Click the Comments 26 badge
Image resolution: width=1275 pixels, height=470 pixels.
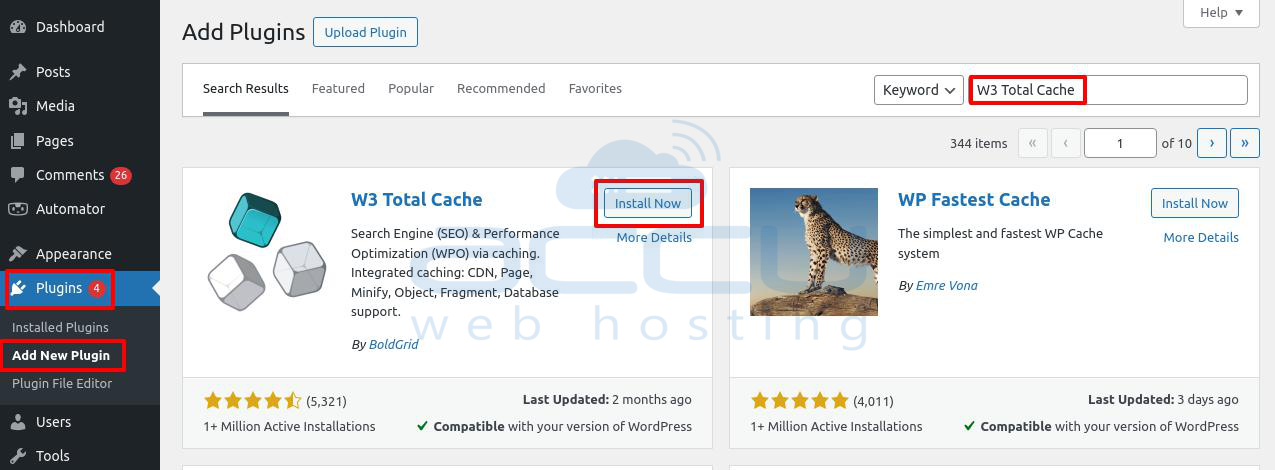click(x=121, y=175)
